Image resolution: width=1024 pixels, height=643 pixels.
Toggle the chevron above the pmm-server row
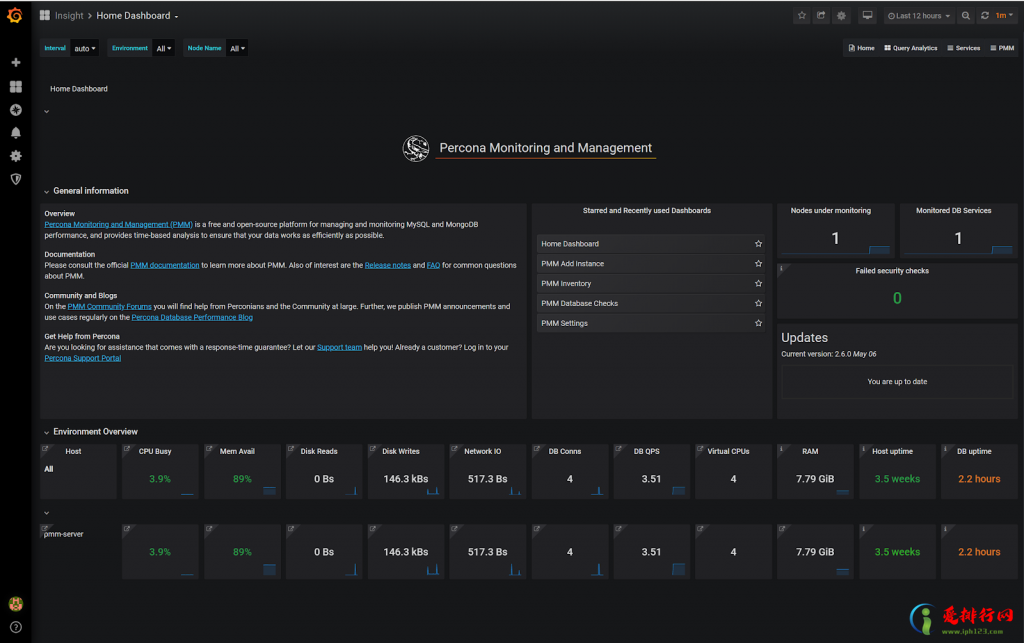[x=46, y=513]
